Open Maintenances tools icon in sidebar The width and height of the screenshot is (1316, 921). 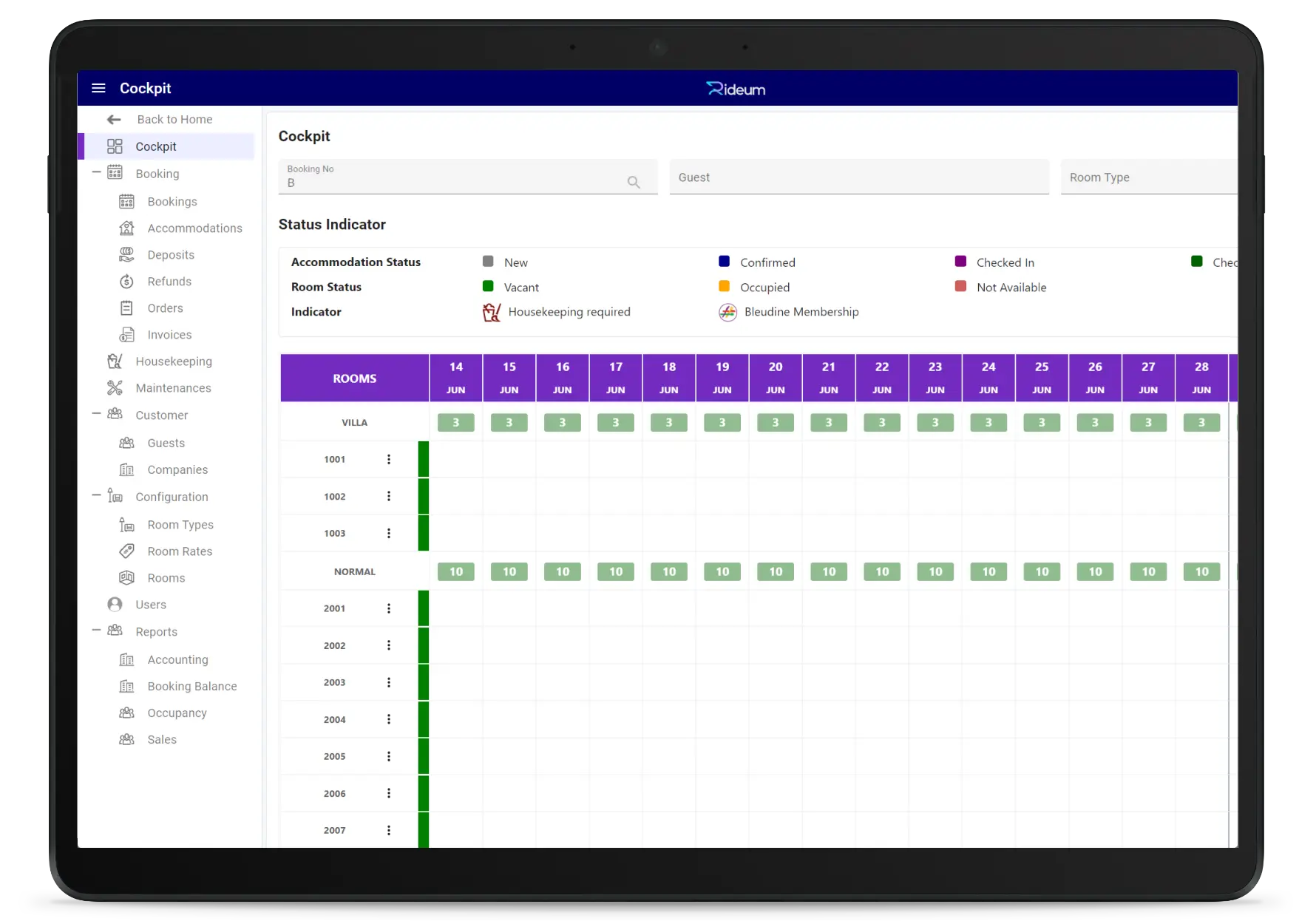pyautogui.click(x=115, y=388)
